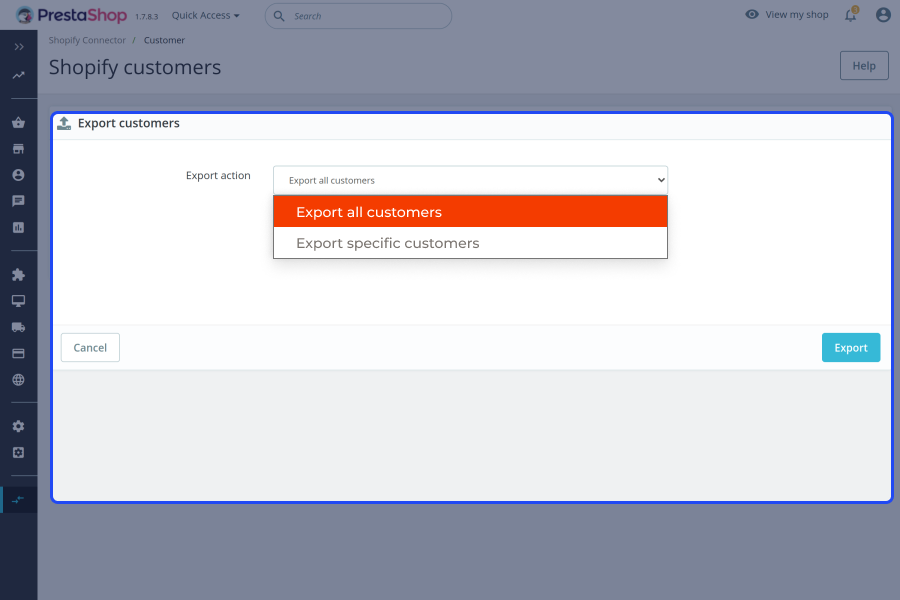The width and height of the screenshot is (900, 600).
Task: Expand the sidebar with the double-chevron icon
Action: click(19, 47)
